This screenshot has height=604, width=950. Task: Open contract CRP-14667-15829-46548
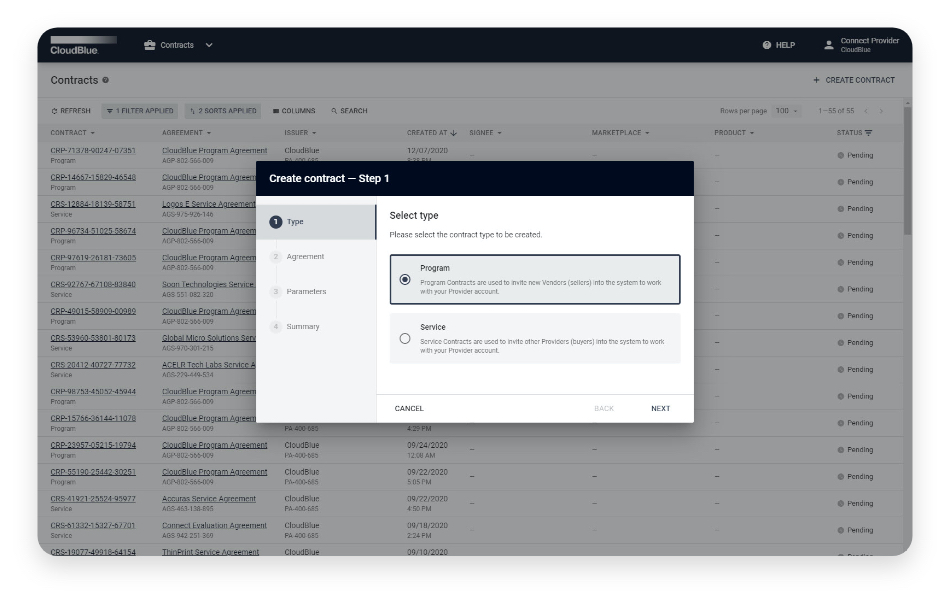point(93,177)
